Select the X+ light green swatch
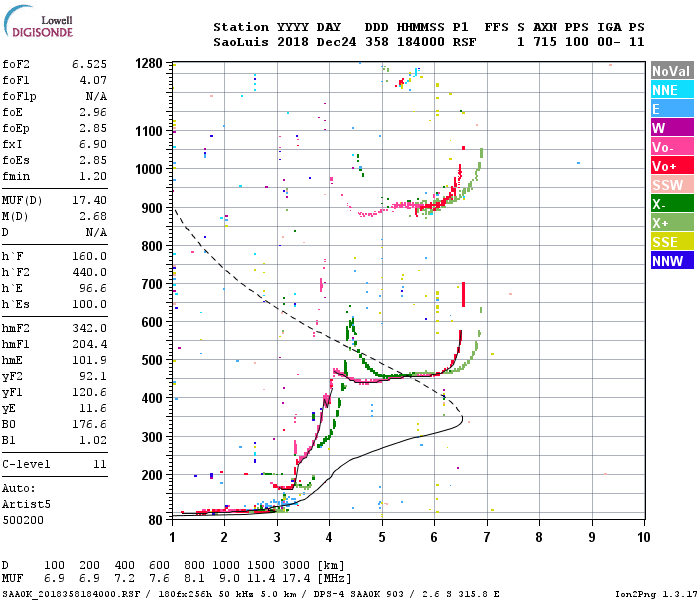 tap(672, 222)
